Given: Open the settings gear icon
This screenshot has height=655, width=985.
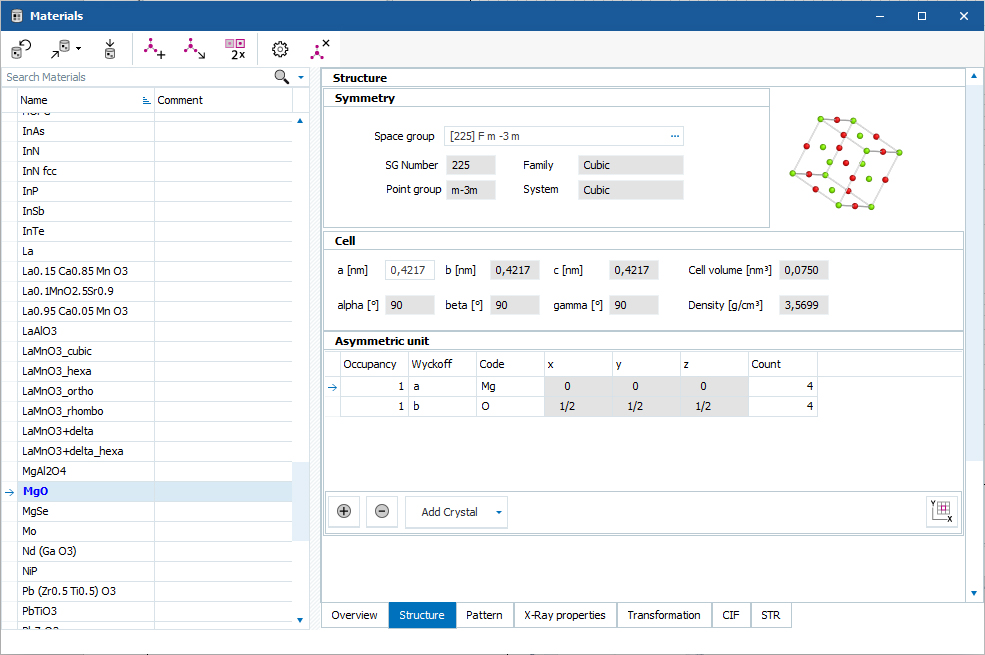Looking at the screenshot, I should click(280, 49).
